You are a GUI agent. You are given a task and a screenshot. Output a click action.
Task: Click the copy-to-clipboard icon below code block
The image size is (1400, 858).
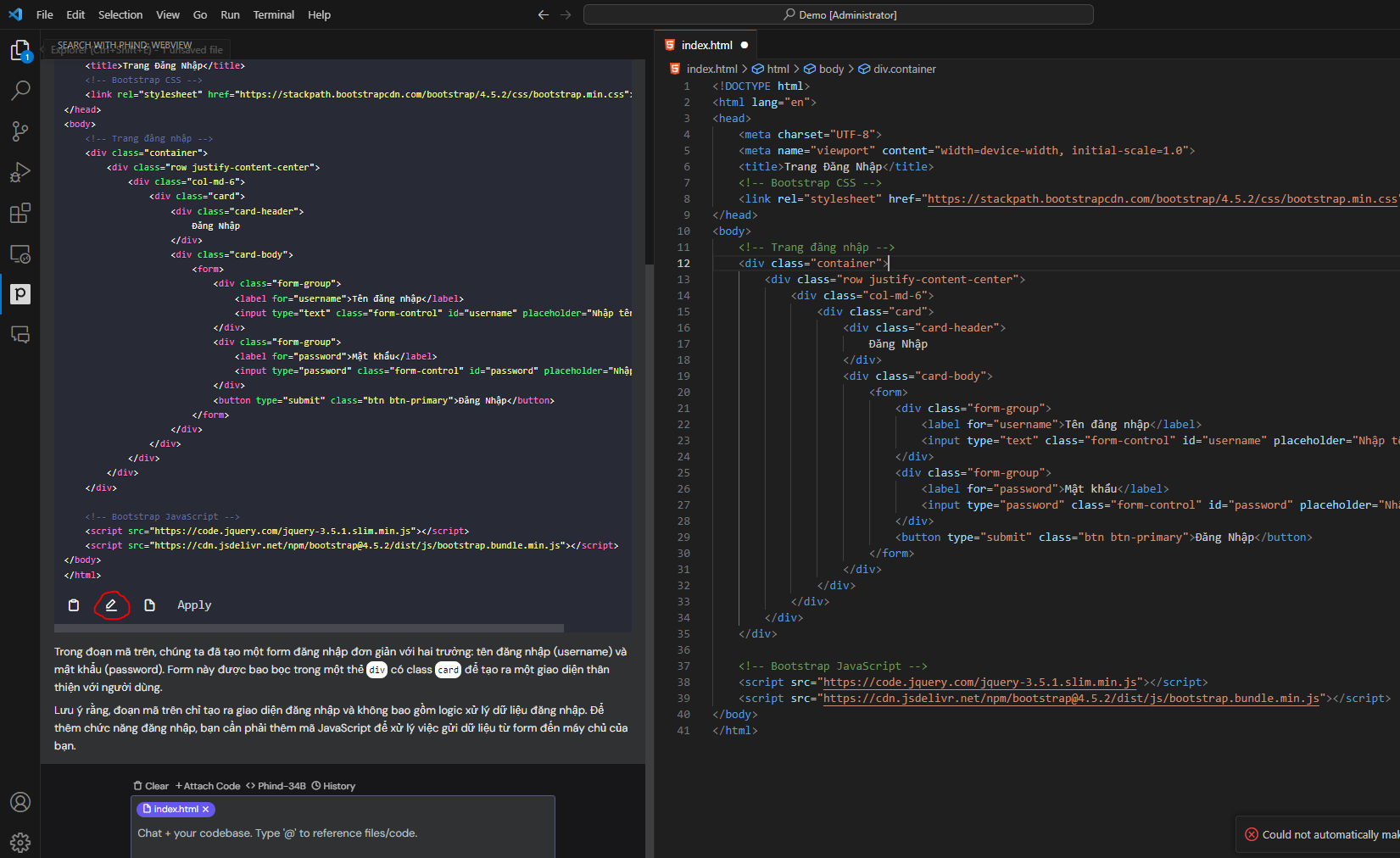tap(74, 605)
